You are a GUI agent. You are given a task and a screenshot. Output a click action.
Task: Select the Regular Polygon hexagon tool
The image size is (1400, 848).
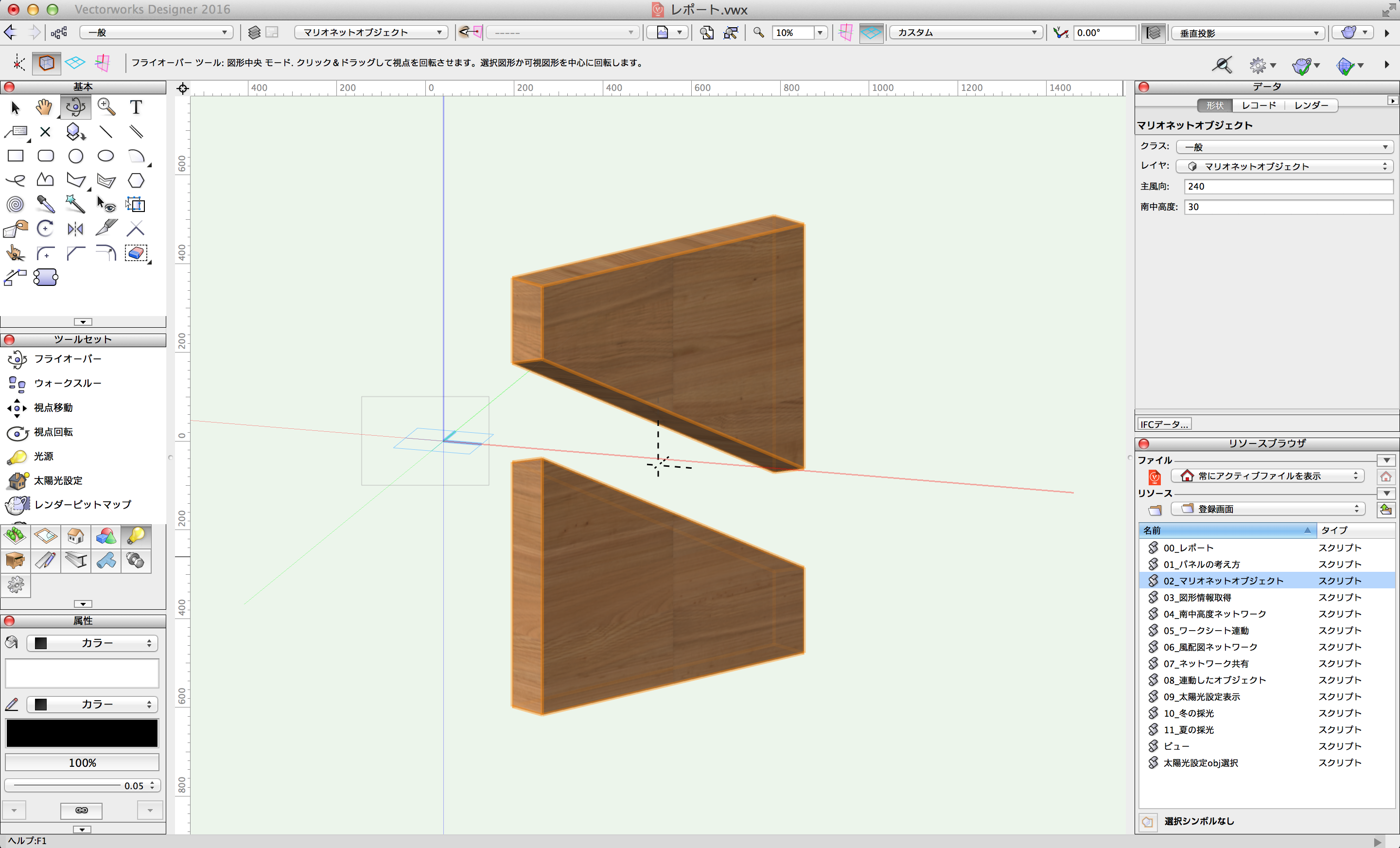(x=136, y=180)
